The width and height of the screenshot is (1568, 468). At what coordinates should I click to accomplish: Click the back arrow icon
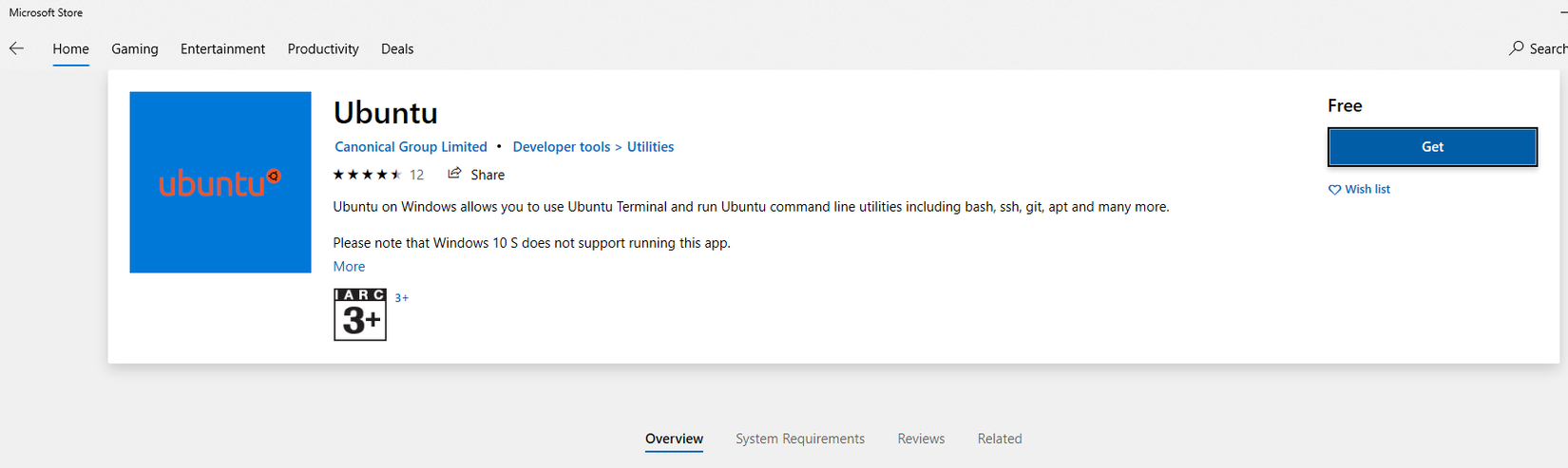tap(16, 48)
